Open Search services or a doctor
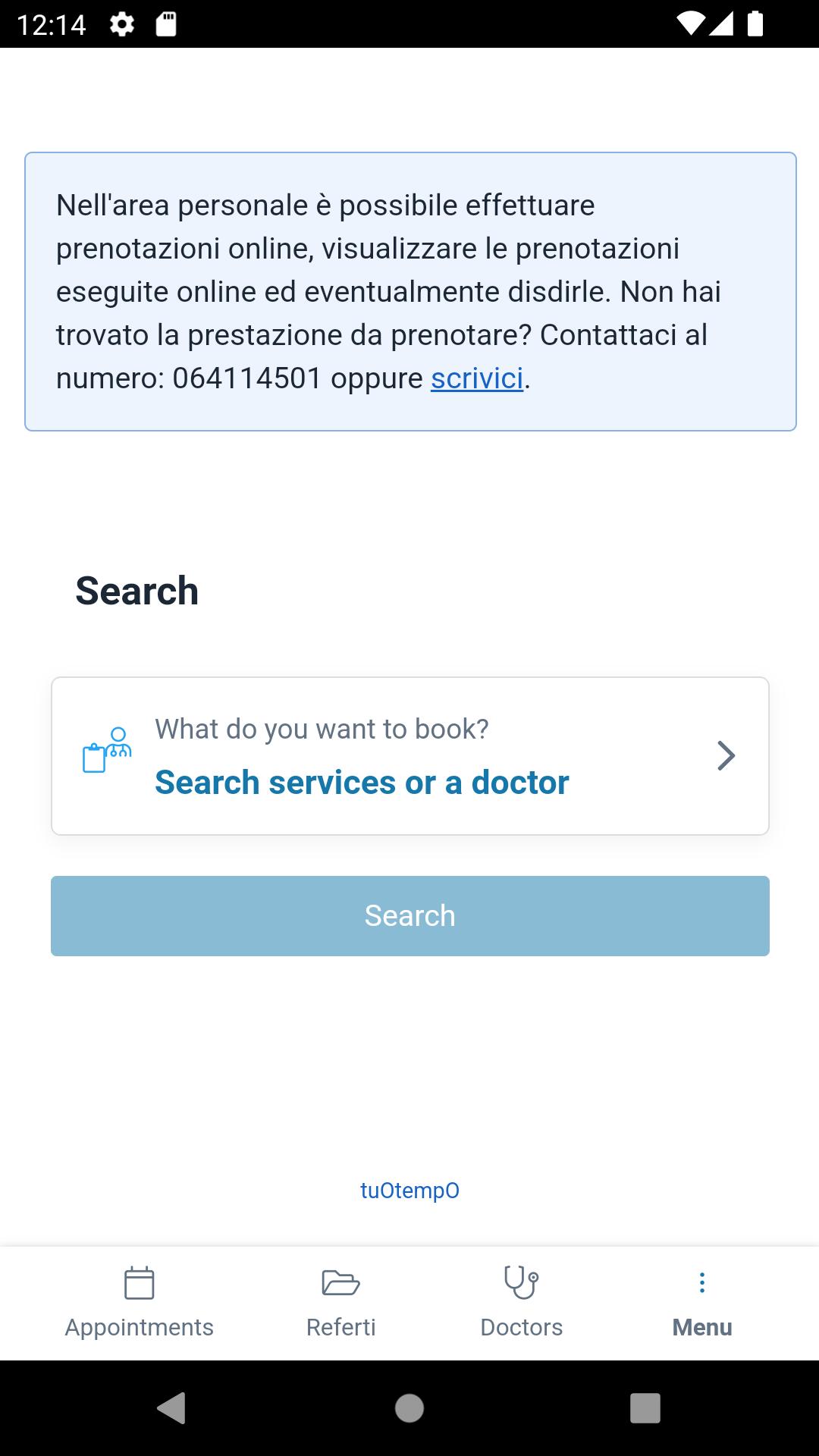Image resolution: width=819 pixels, height=1456 pixels. [x=362, y=783]
